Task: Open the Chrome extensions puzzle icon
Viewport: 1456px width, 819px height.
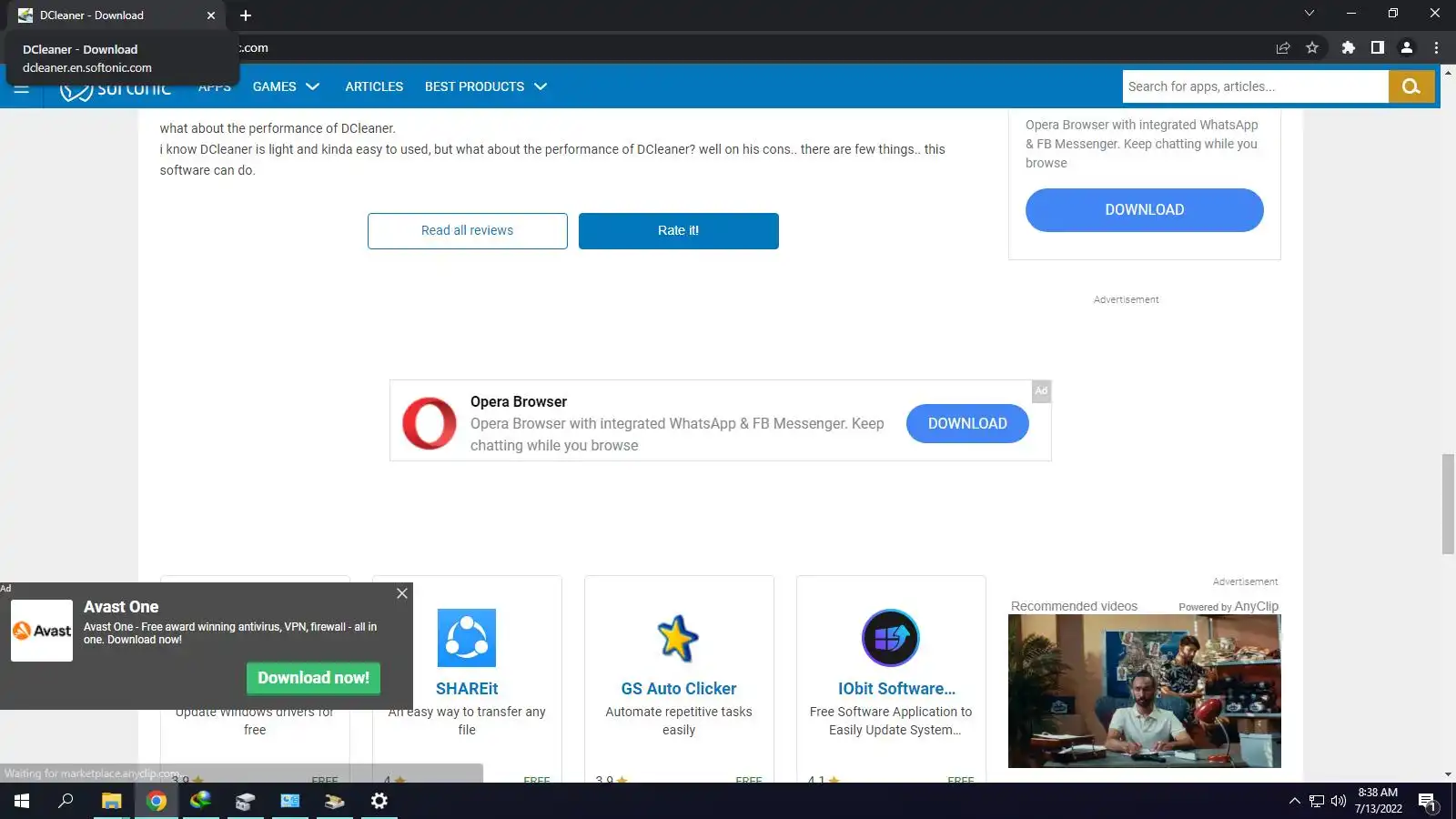Action: 1349,48
